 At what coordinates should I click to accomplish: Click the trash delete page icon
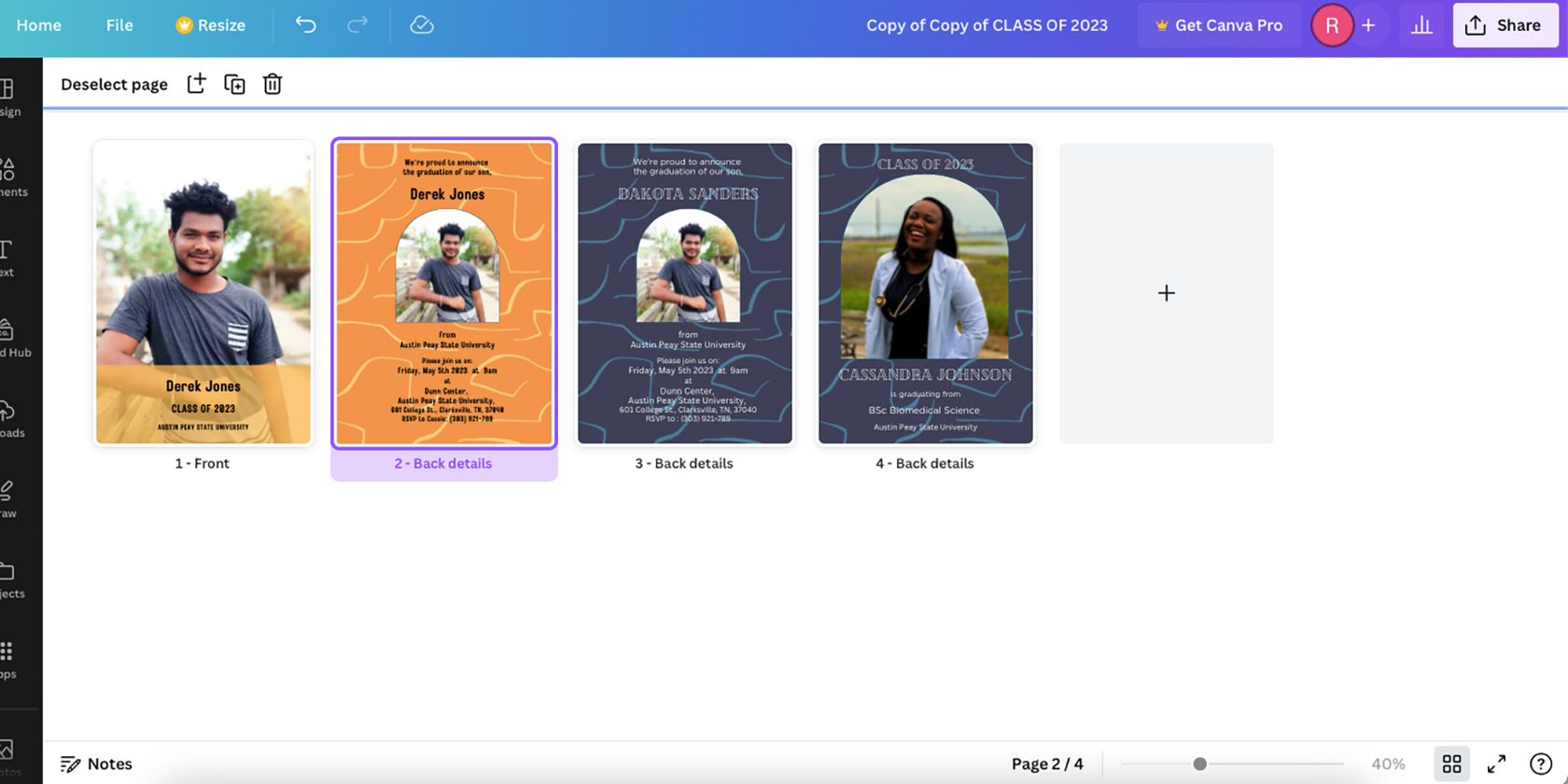click(x=273, y=84)
